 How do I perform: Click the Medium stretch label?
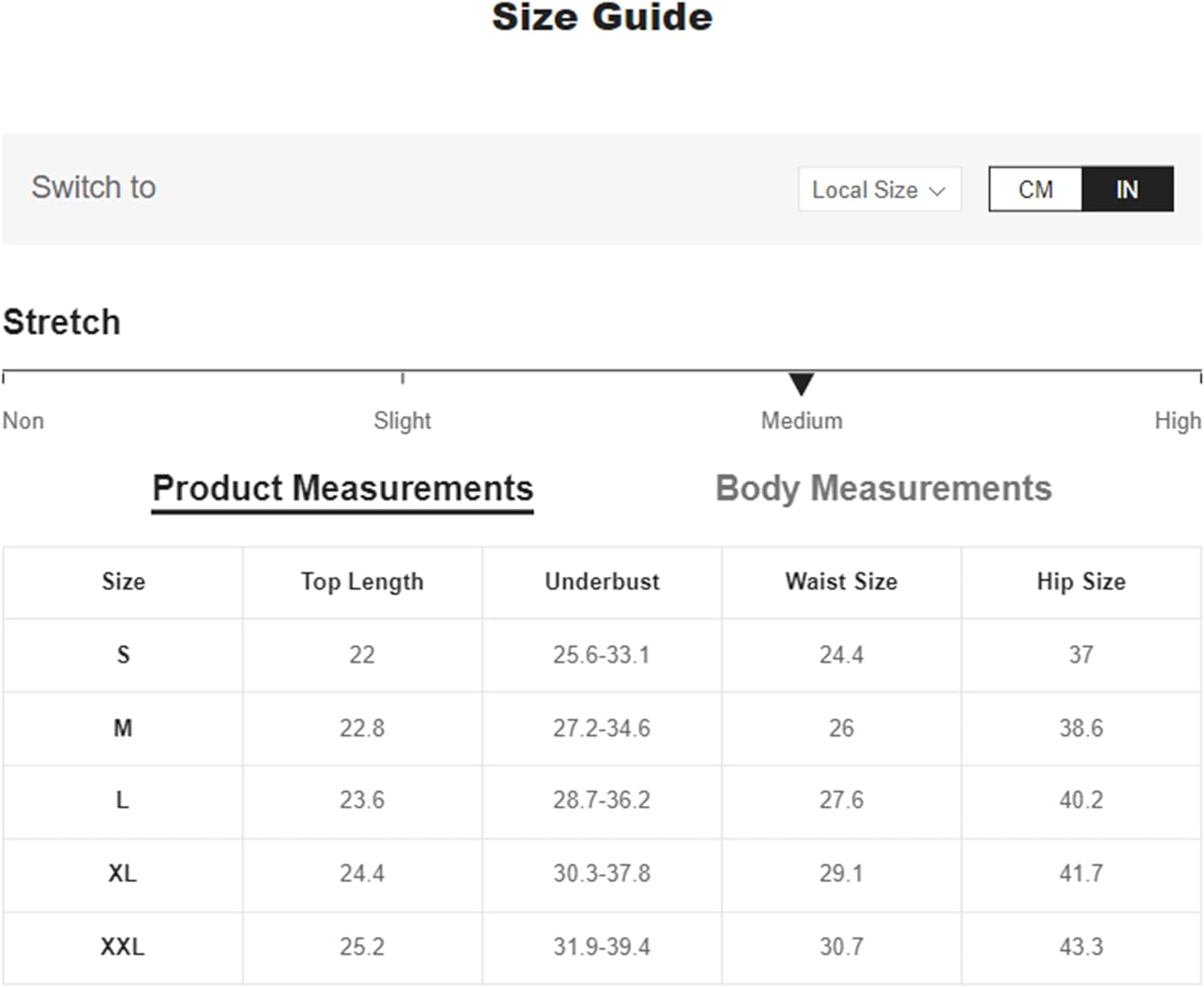click(802, 420)
